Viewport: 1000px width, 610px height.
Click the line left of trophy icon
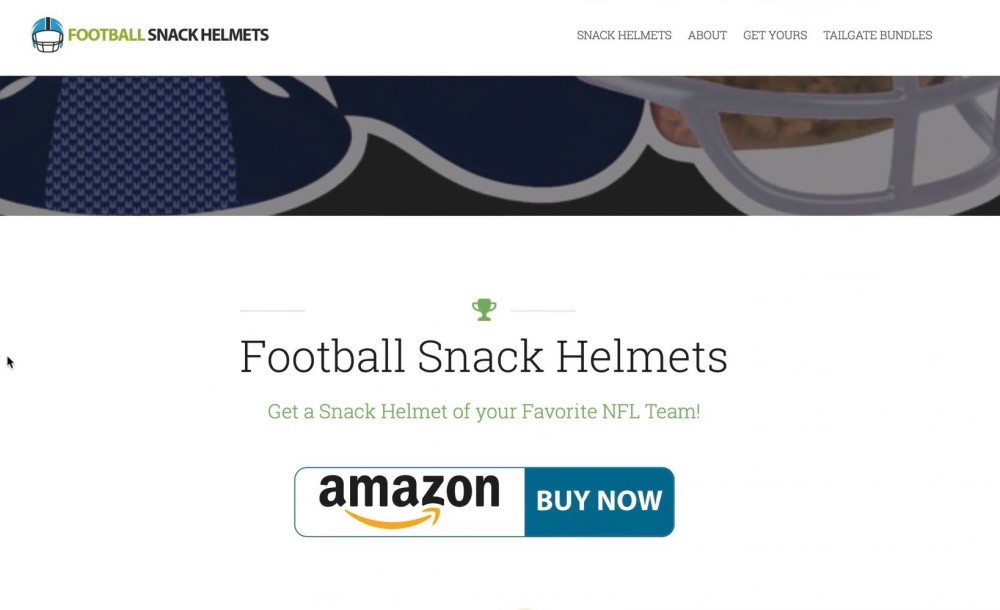pos(272,311)
